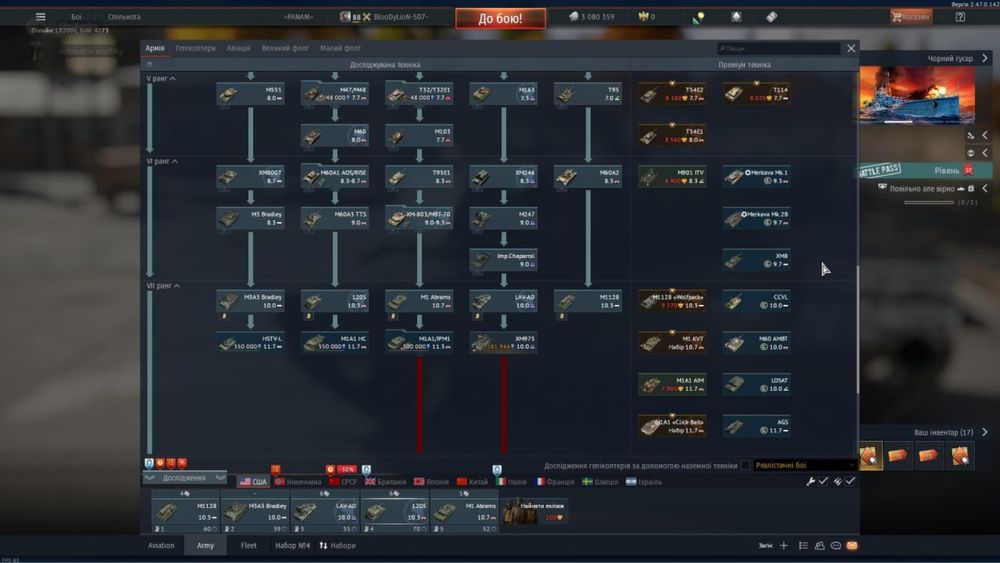This screenshot has width=1000, height=563.
Task: Select LAV-AD in crew slot 3
Action: pos(325,511)
